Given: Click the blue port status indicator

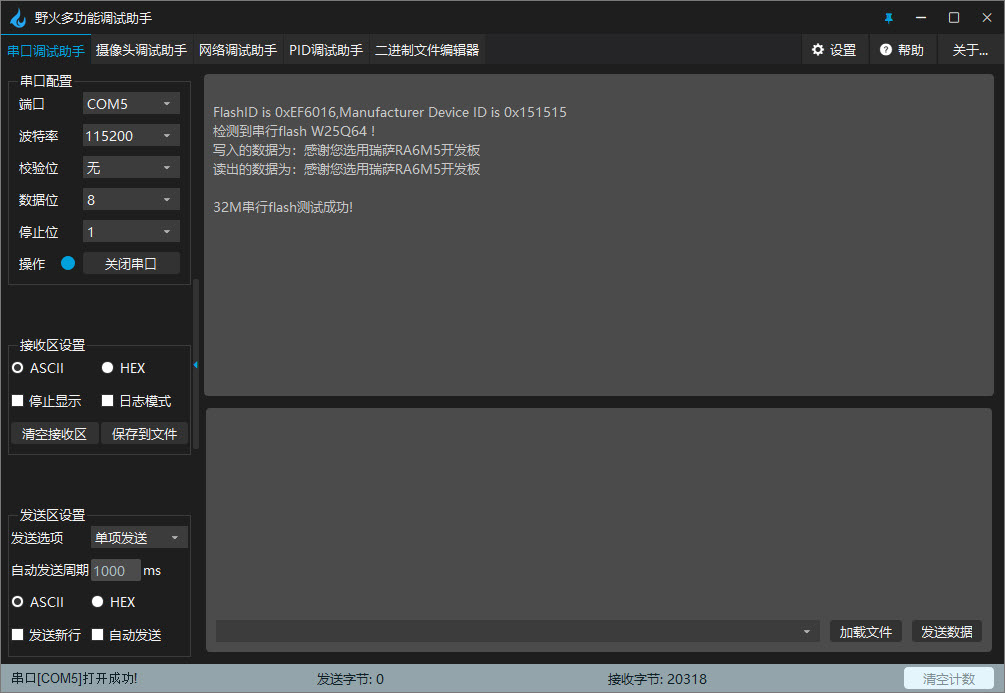Looking at the screenshot, I should (68, 264).
